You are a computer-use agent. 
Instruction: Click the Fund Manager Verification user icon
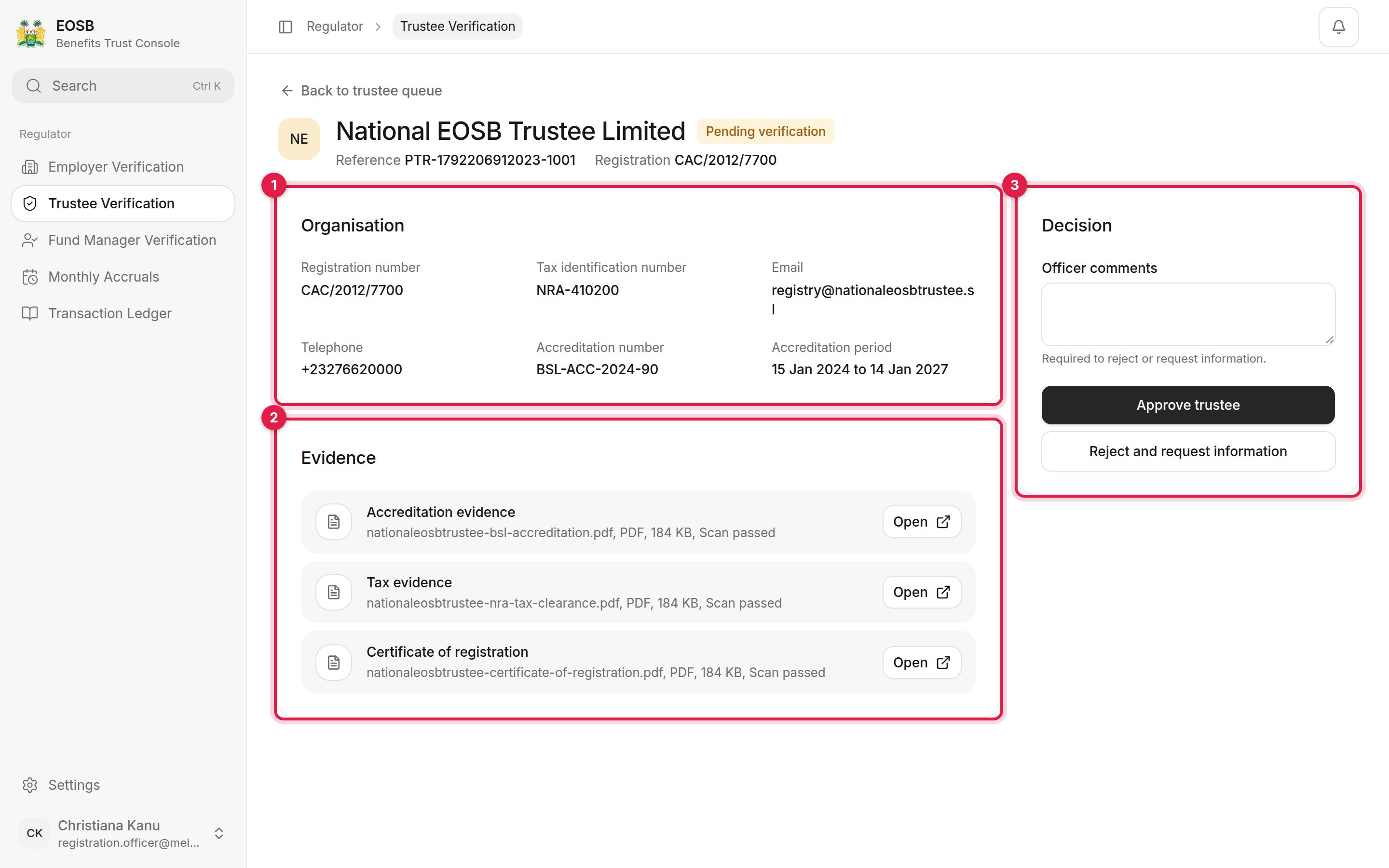coord(30,240)
